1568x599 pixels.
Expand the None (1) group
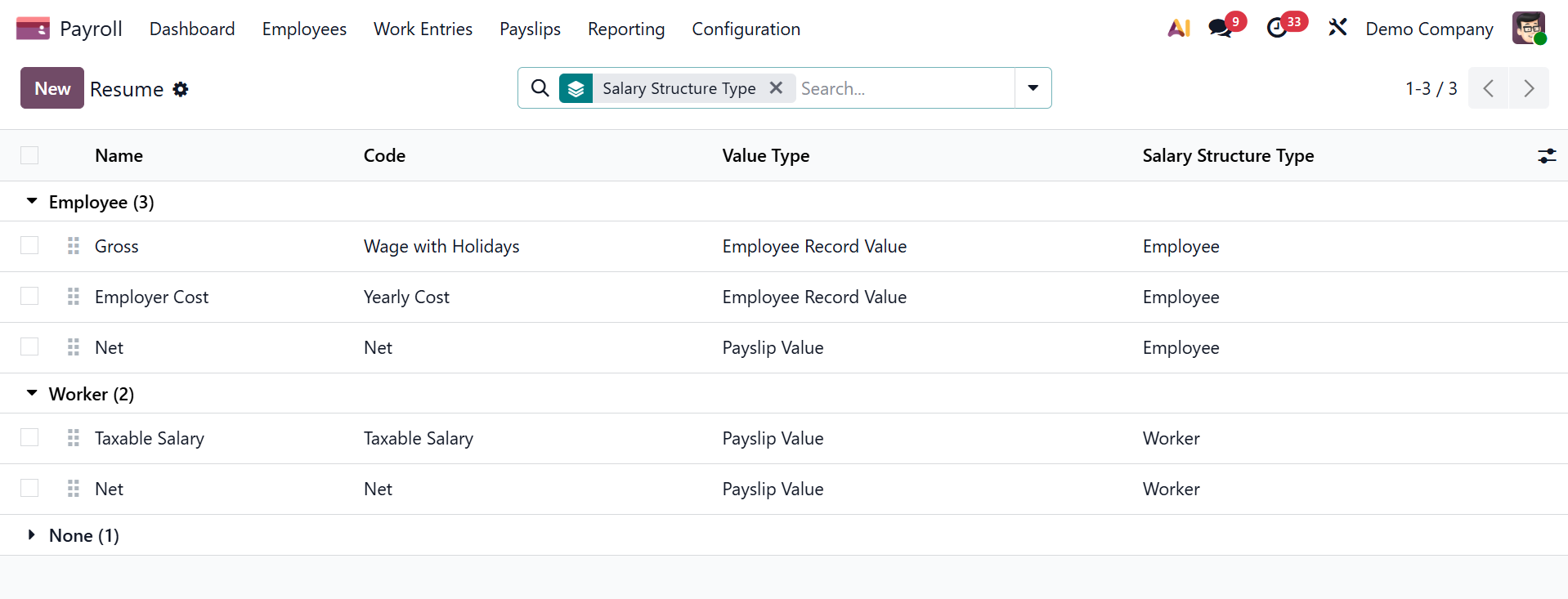[33, 534]
